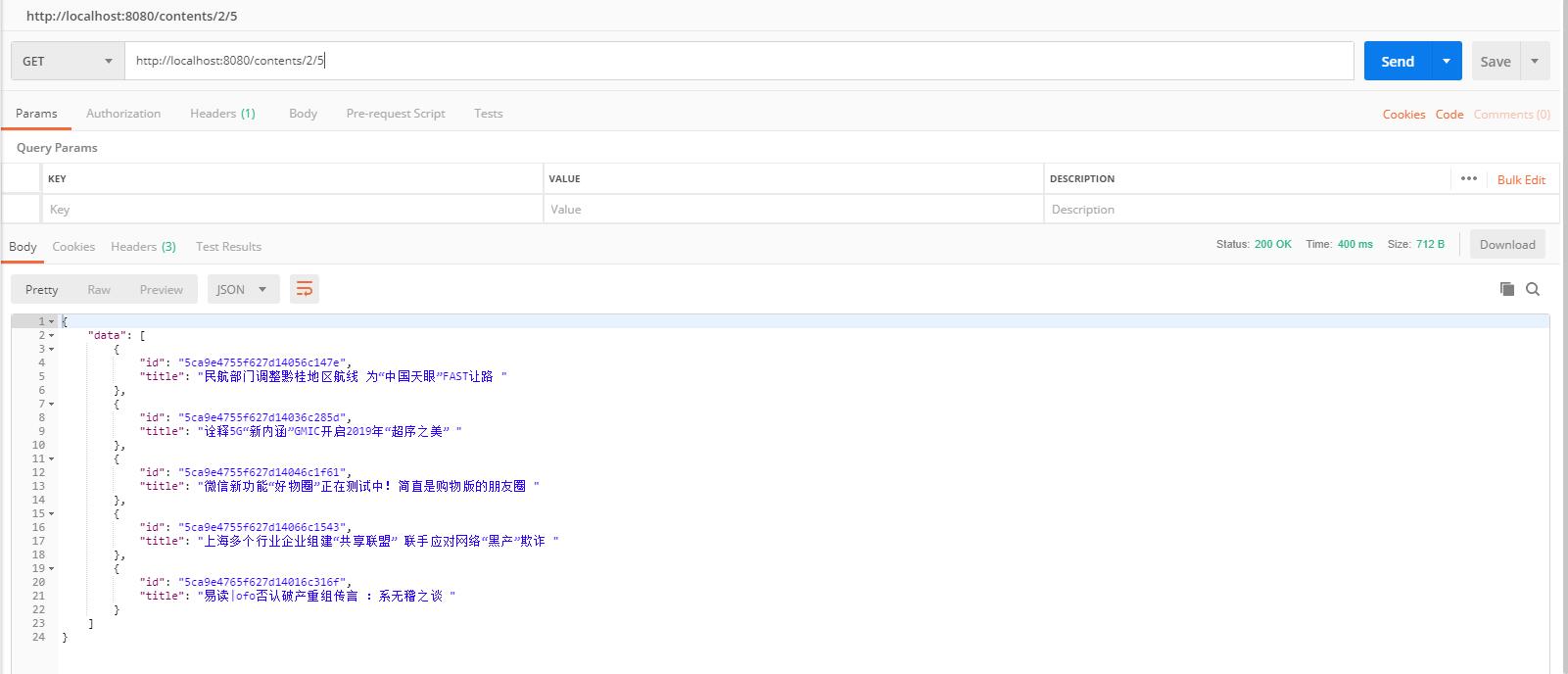Switch to the Authorization tab
Viewport: 1568px width, 674px height.
click(x=123, y=114)
